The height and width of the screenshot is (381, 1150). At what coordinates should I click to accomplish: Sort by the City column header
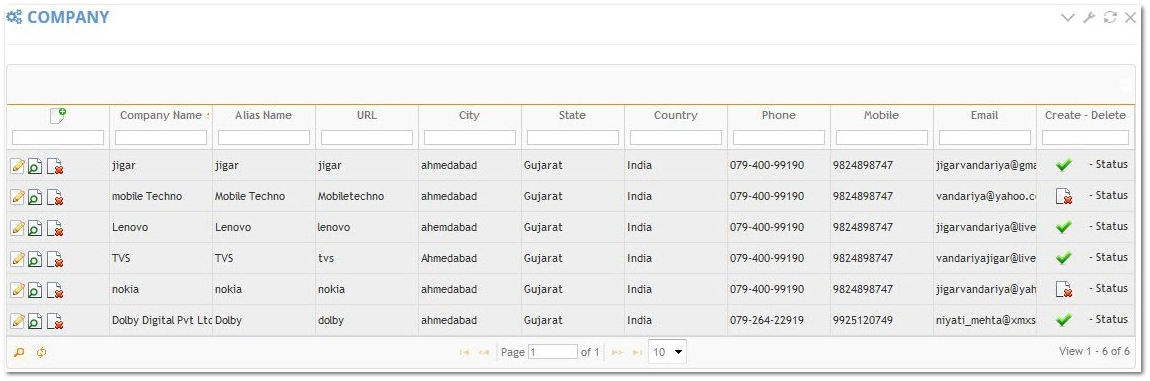click(469, 115)
